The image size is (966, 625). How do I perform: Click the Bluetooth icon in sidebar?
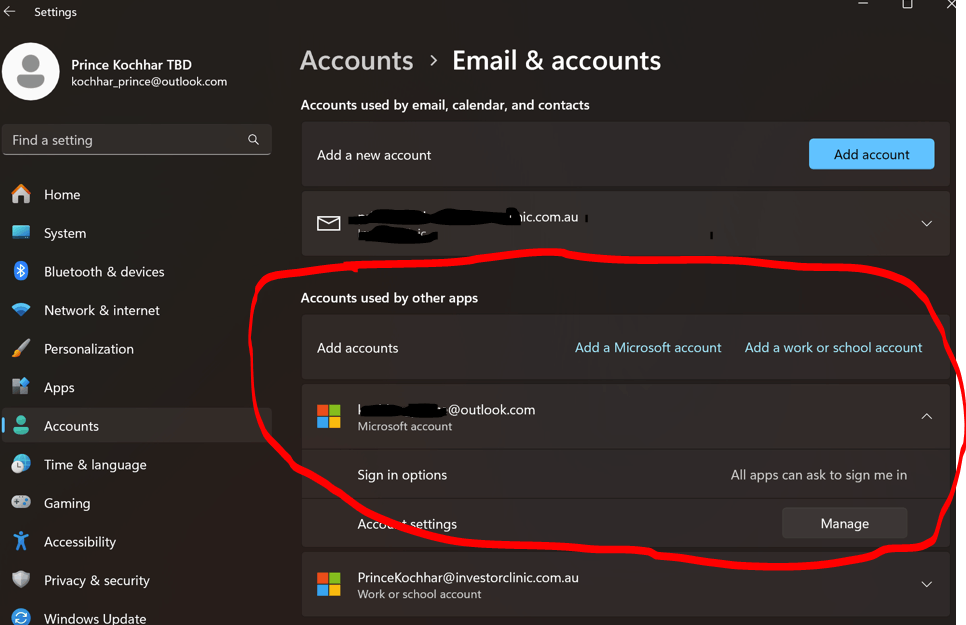click(x=21, y=271)
